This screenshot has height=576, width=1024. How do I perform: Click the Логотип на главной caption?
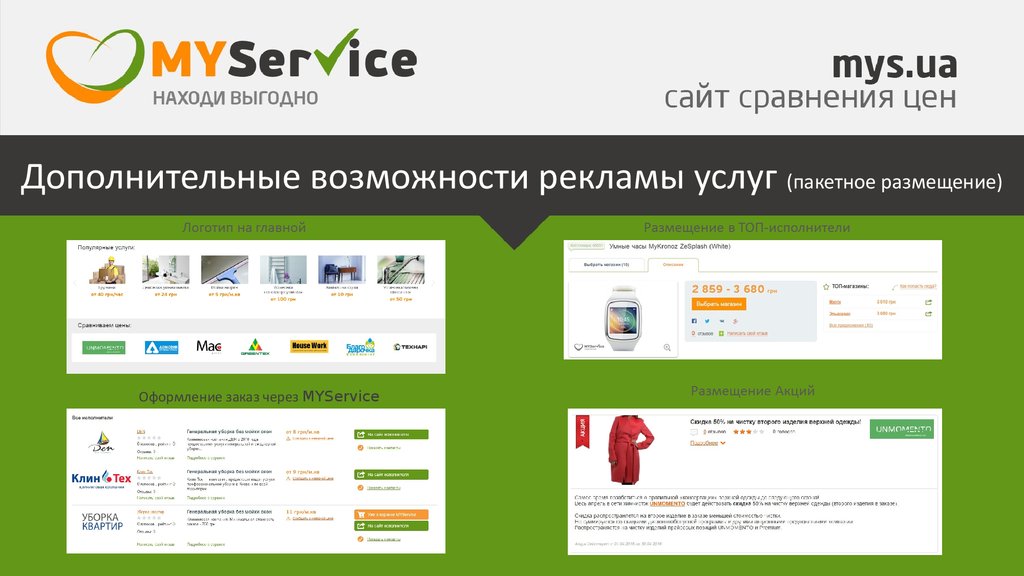coord(244,227)
